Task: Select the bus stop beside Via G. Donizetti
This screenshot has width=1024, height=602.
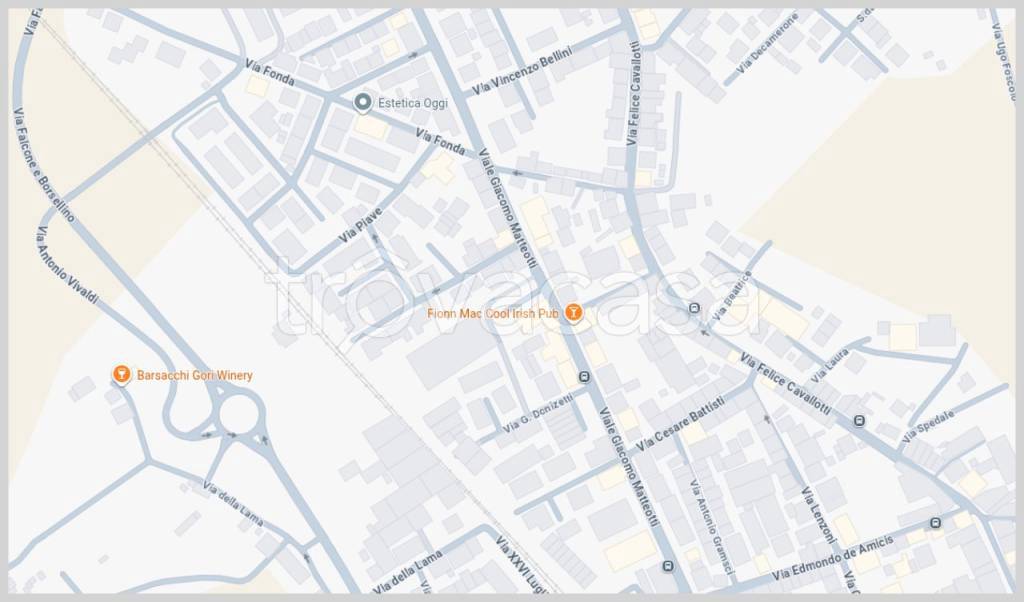Action: [x=584, y=377]
